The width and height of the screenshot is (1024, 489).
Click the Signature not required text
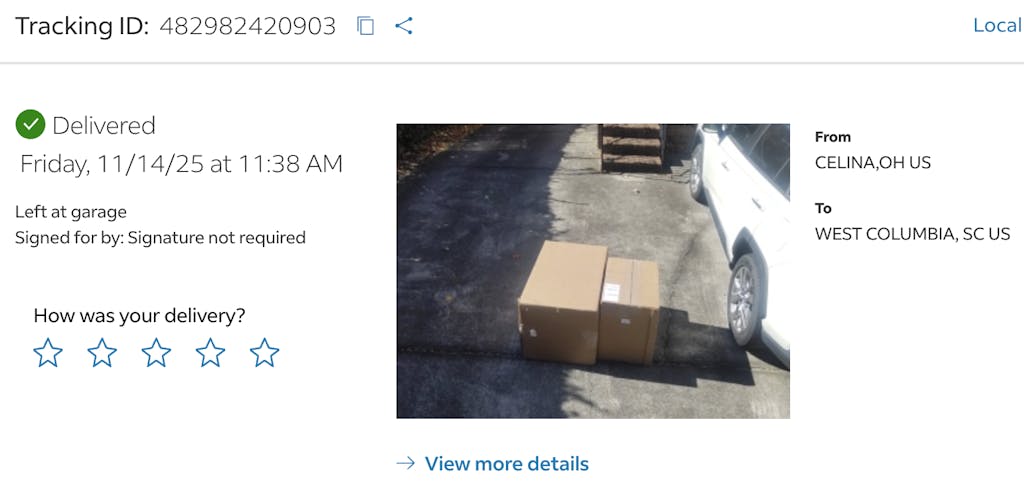pyautogui.click(x=217, y=238)
